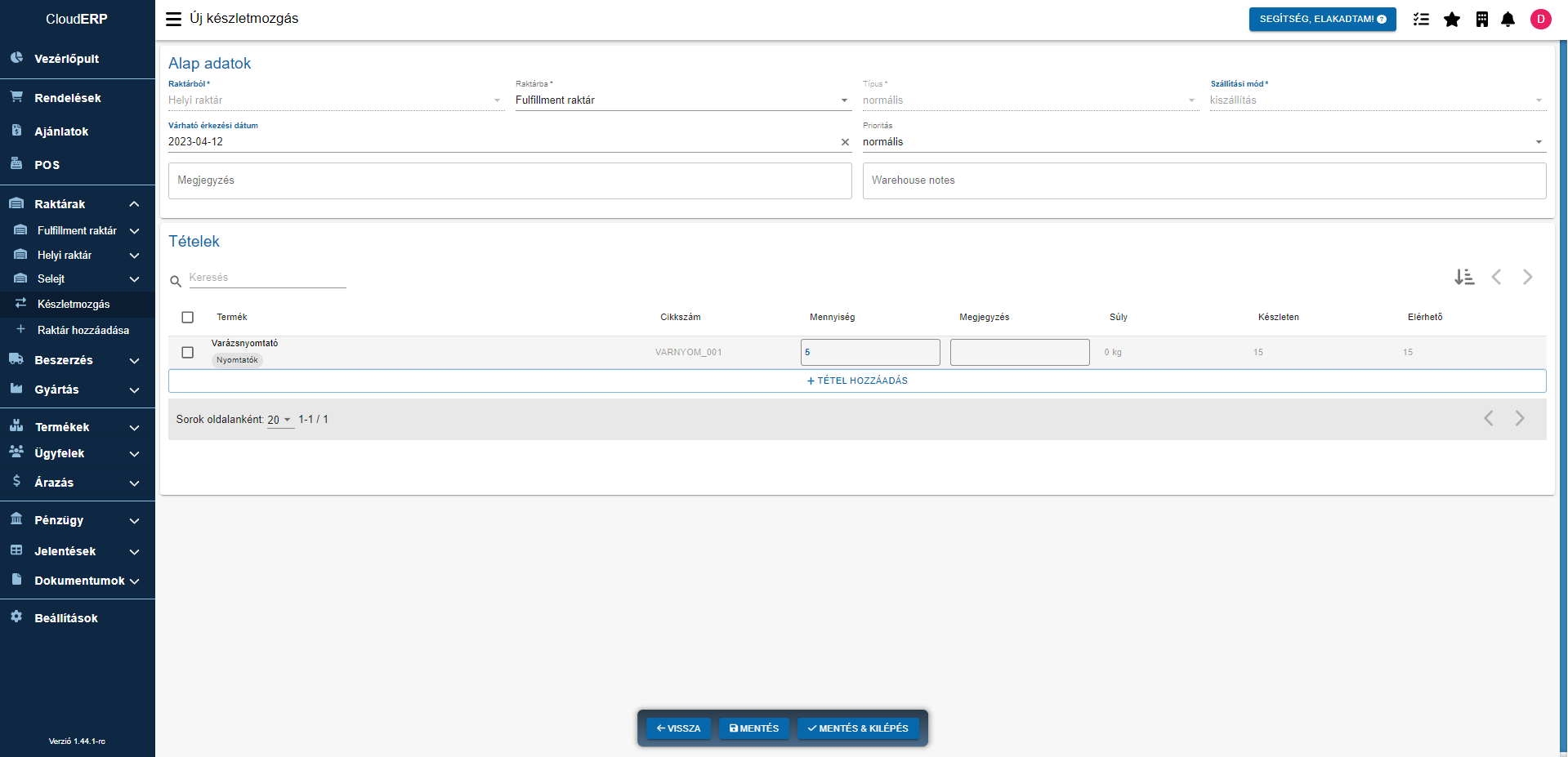
Task: Open the user avatar menu
Action: (1540, 19)
